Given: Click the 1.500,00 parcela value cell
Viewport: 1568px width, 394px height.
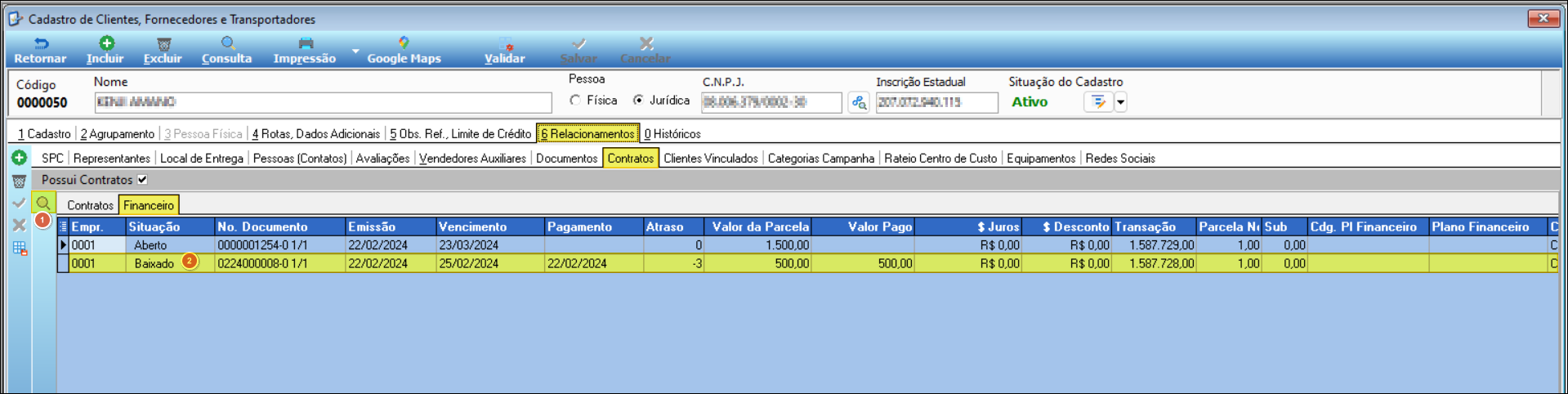Looking at the screenshot, I should (x=758, y=245).
